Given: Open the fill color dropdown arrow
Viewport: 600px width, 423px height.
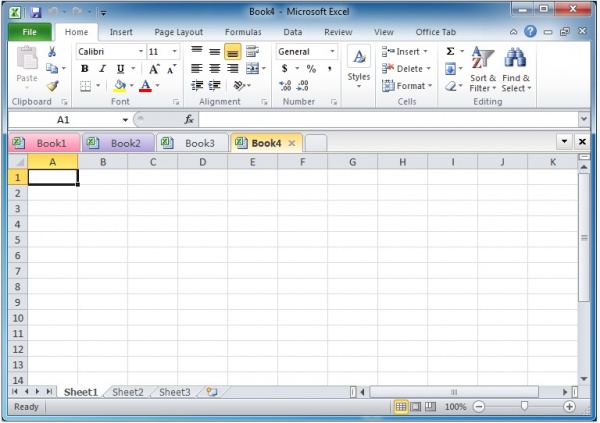Looking at the screenshot, I should point(131,86).
